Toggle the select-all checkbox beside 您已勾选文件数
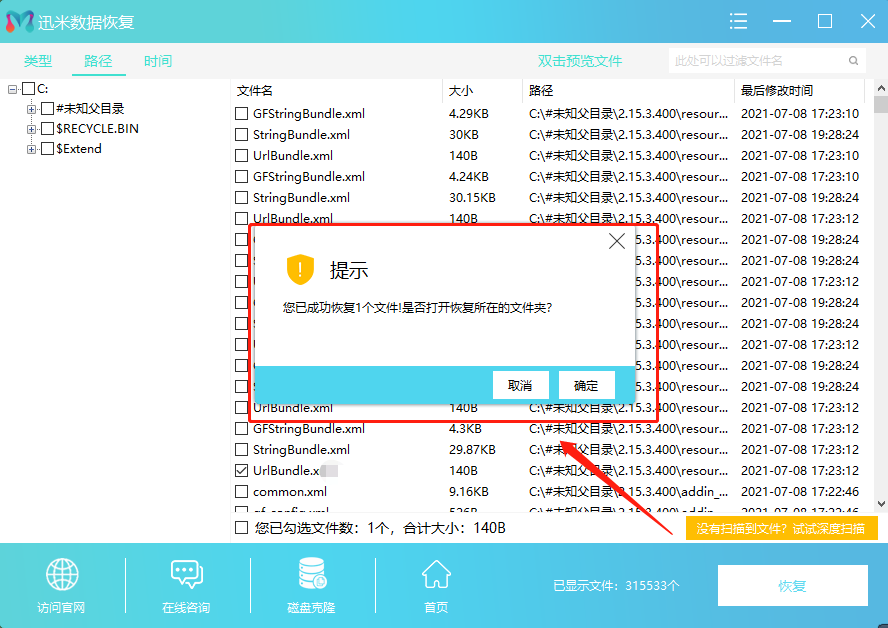The height and width of the screenshot is (628, 888). tap(241, 527)
